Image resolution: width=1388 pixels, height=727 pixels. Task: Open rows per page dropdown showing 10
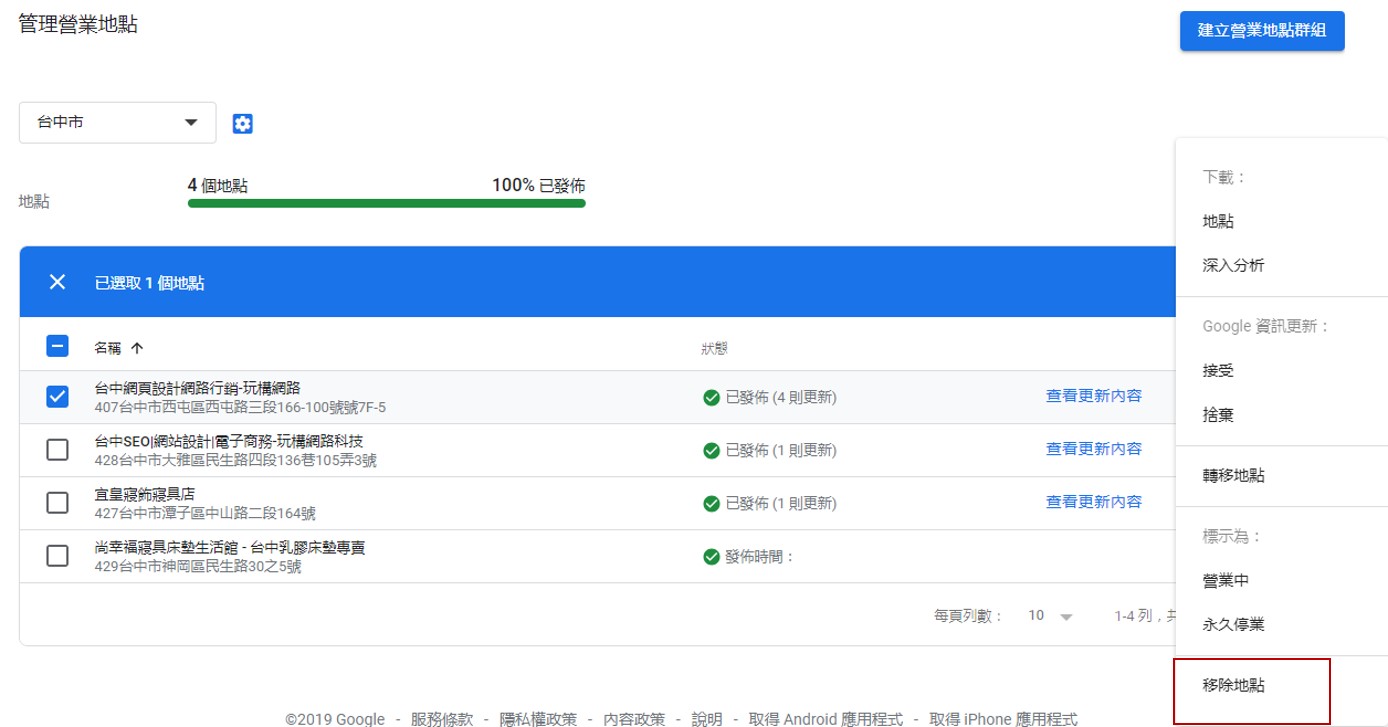pos(1049,616)
